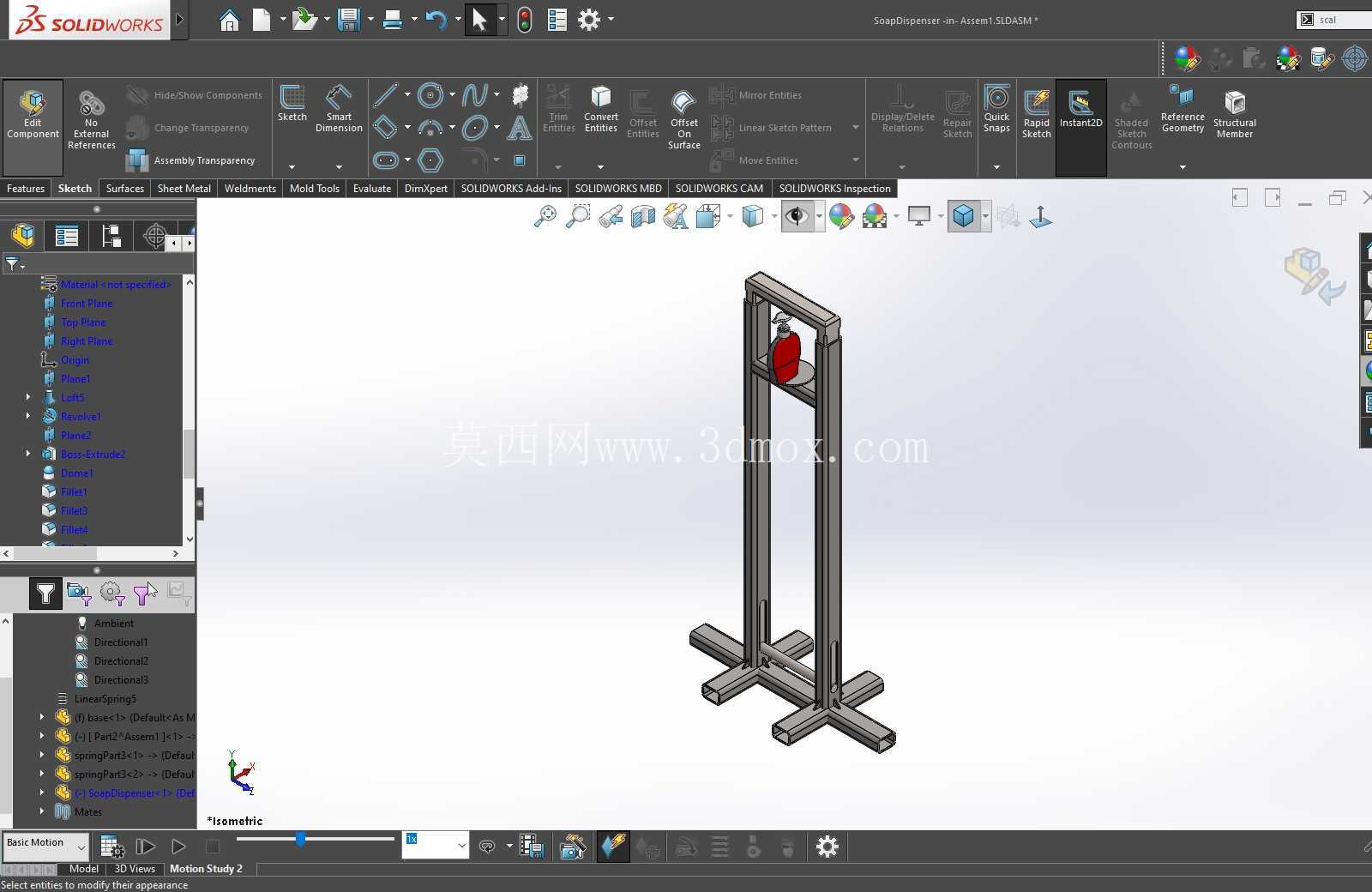Click the Save Animation icon

[x=531, y=847]
